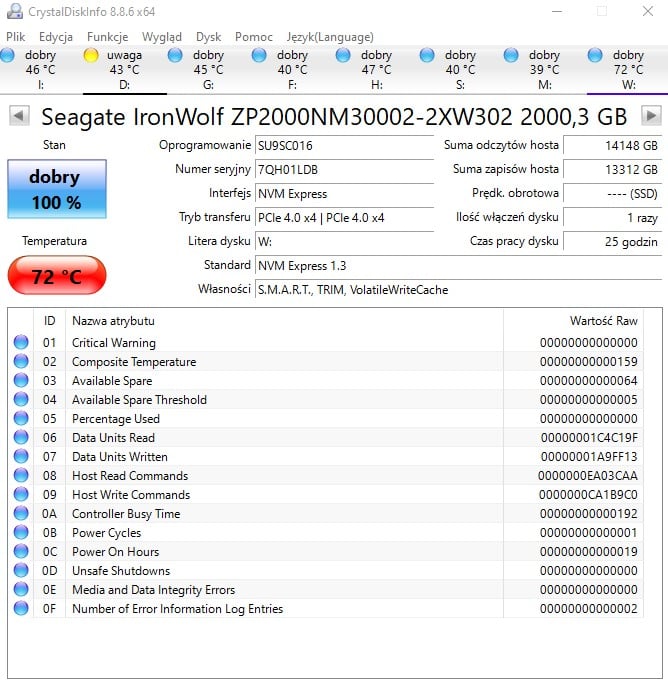This screenshot has height=685, width=668.
Task: Open the Wygląd menu
Action: [162, 37]
